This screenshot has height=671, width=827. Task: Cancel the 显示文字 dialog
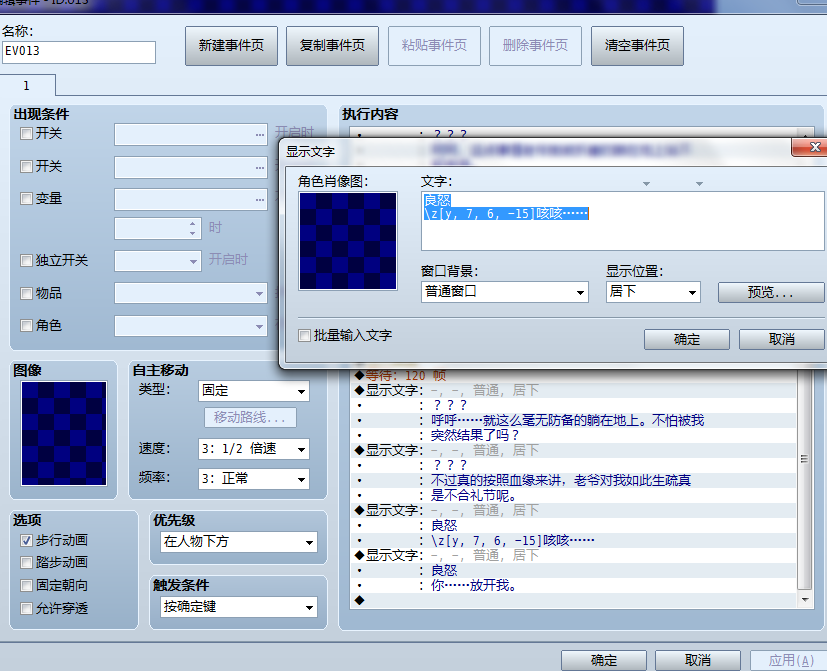(x=781, y=339)
